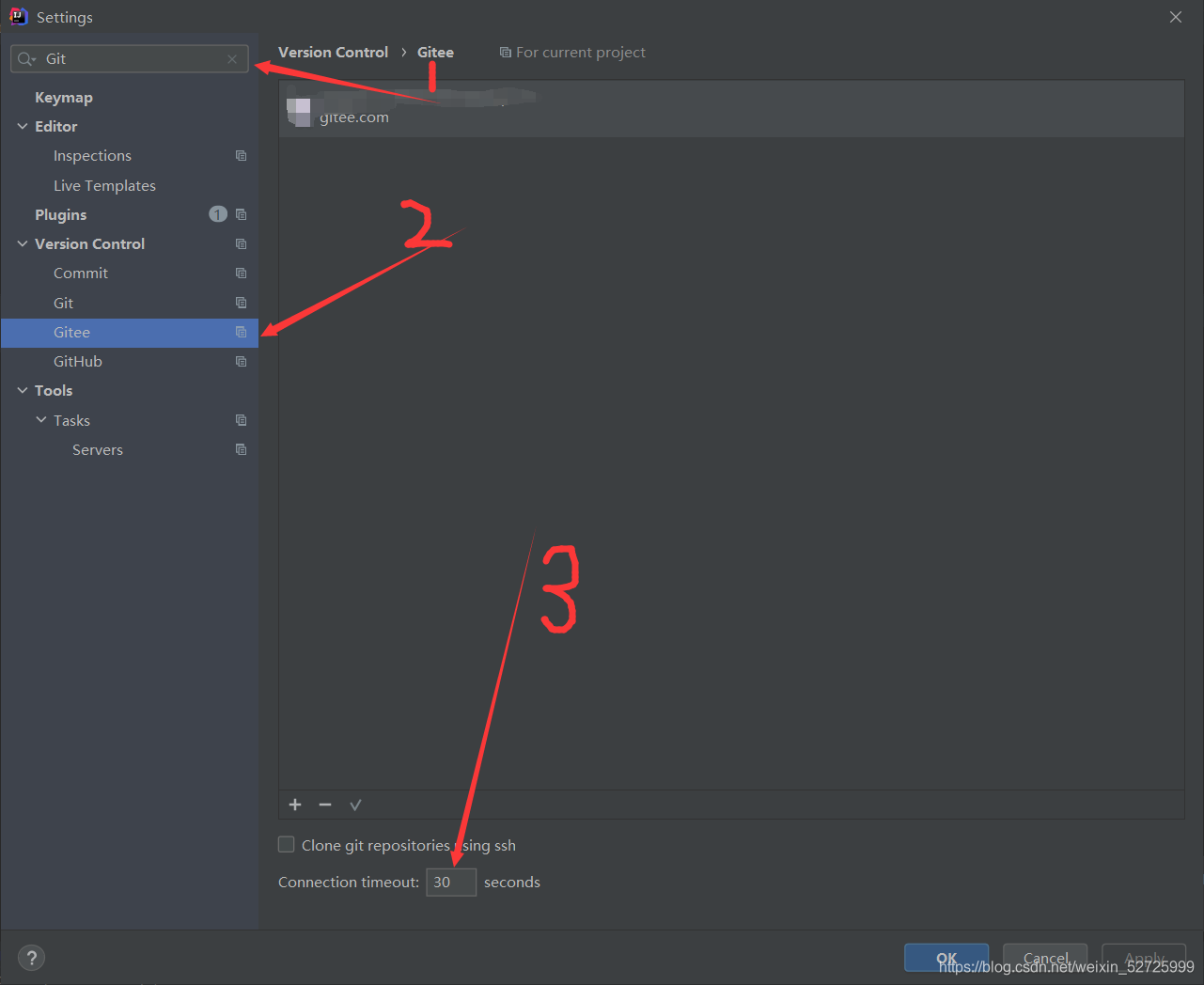Open Inspections settings
This screenshot has width=1204, height=985.
[x=92, y=156]
